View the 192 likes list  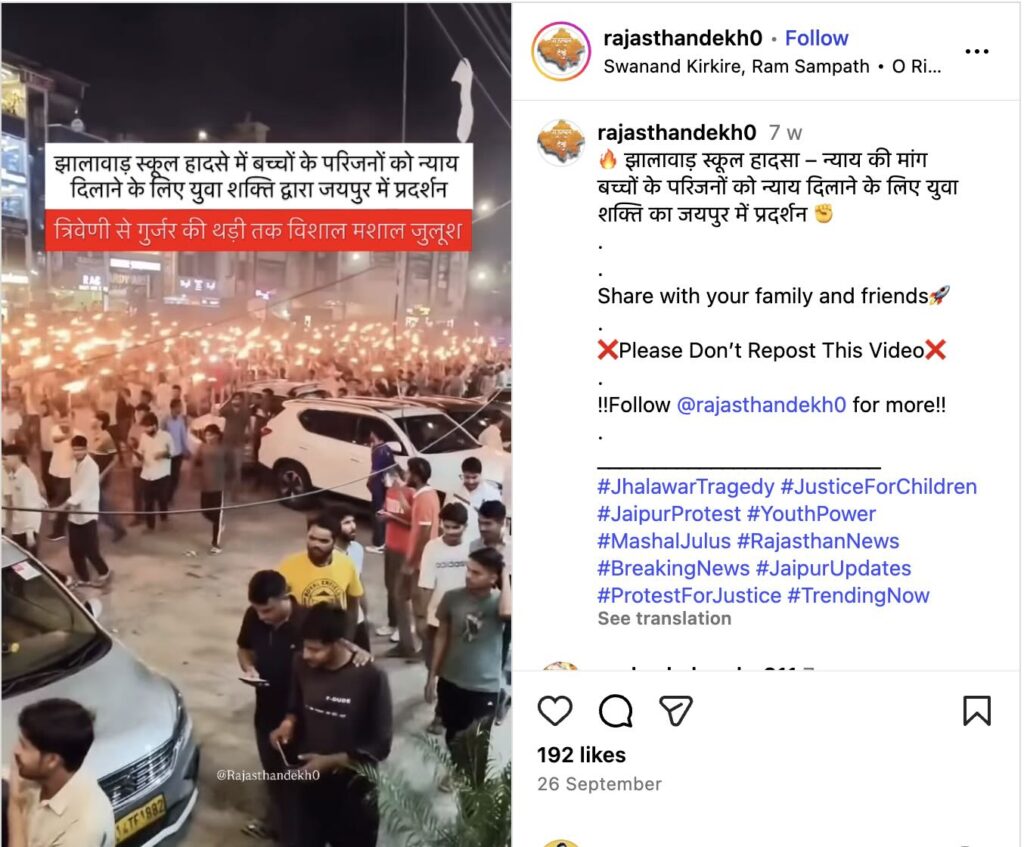coord(581,755)
